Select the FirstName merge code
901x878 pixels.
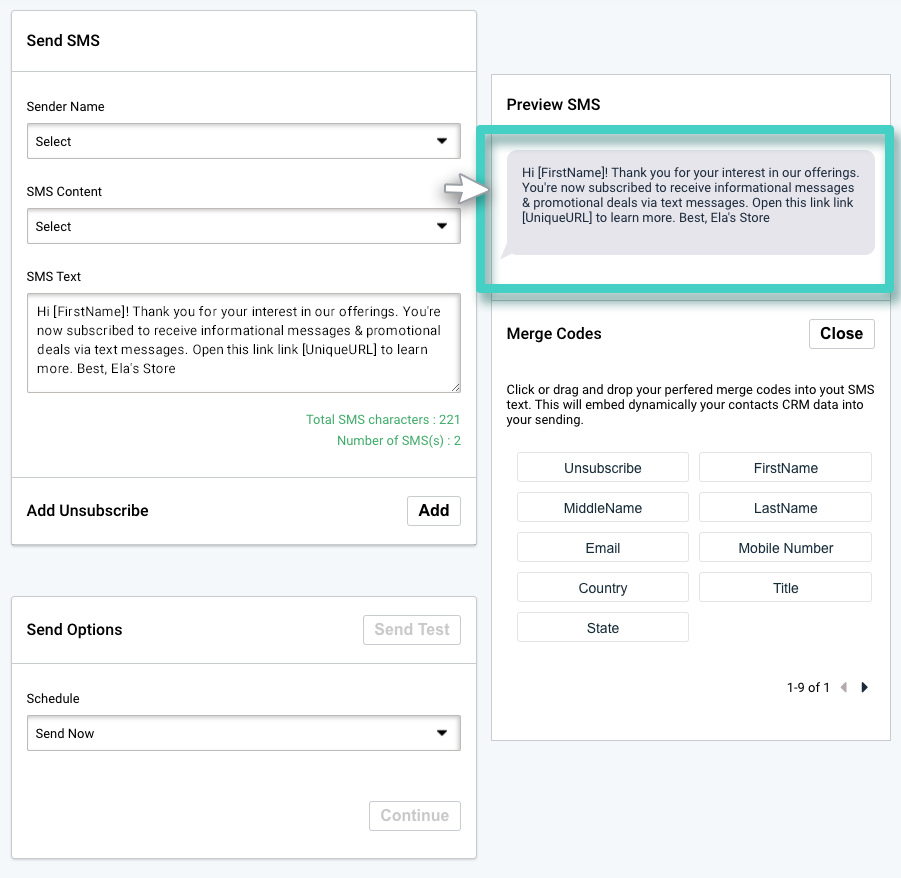pyautogui.click(x=785, y=467)
